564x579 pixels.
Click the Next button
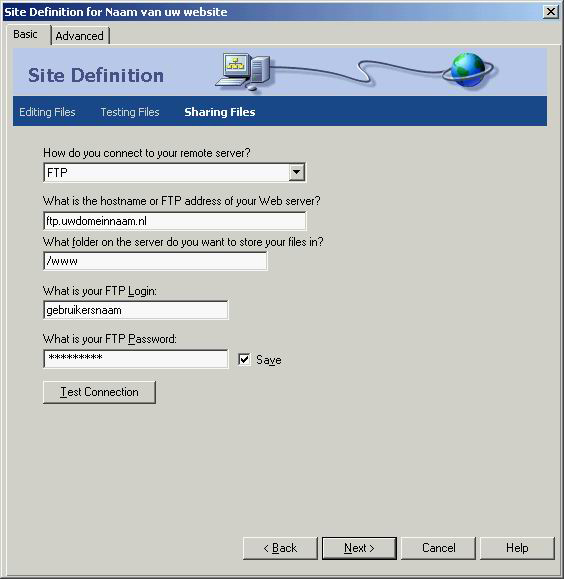[359, 548]
